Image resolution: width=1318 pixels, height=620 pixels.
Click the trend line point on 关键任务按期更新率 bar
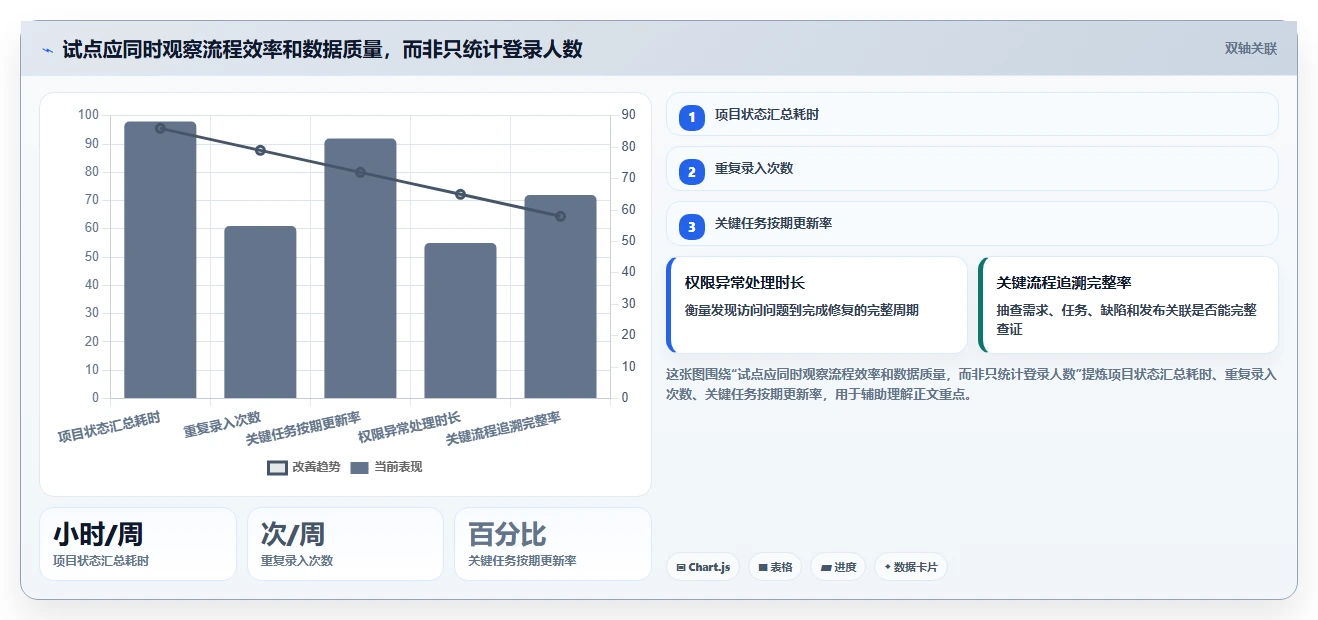(x=360, y=172)
